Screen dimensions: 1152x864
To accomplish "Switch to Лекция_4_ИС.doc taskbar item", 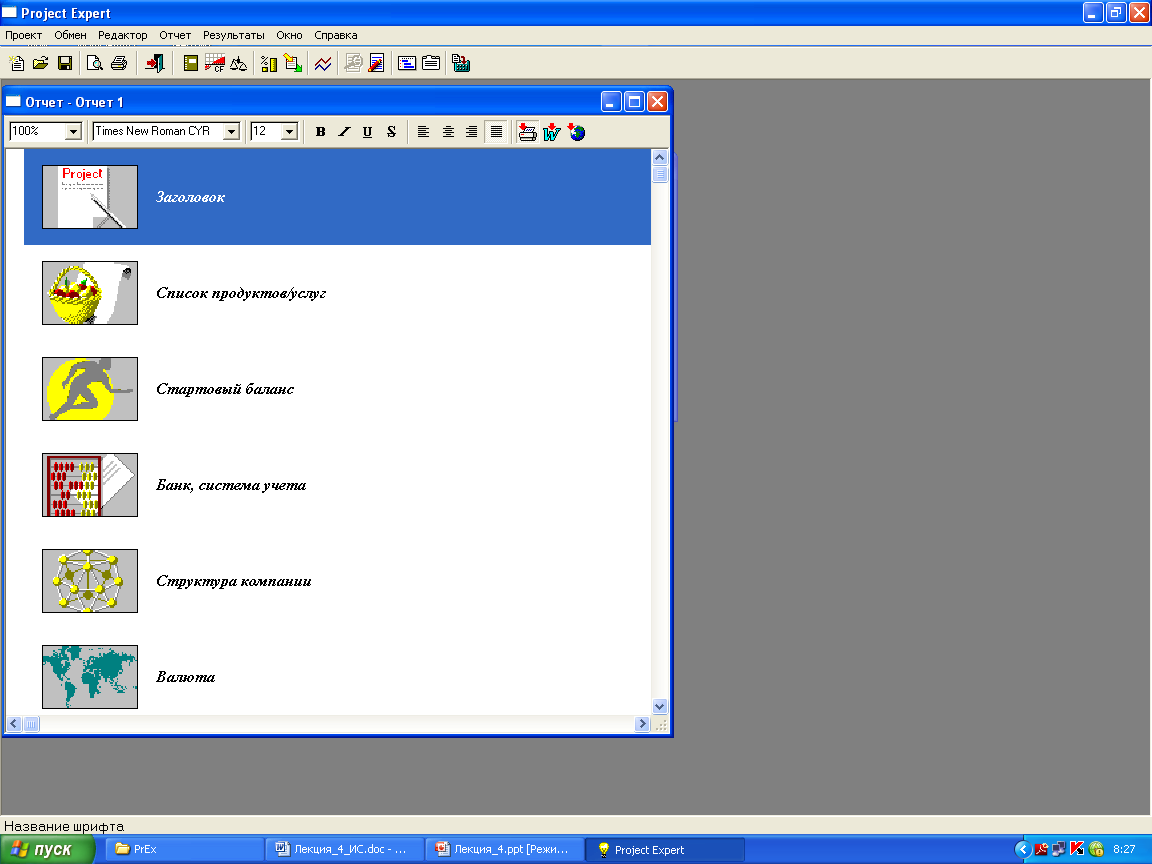I will point(344,849).
